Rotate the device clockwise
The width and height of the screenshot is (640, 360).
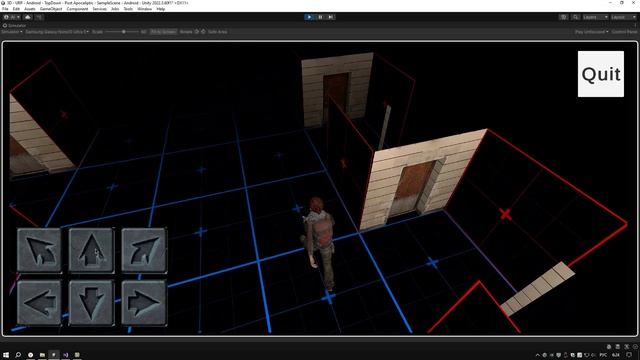point(203,32)
